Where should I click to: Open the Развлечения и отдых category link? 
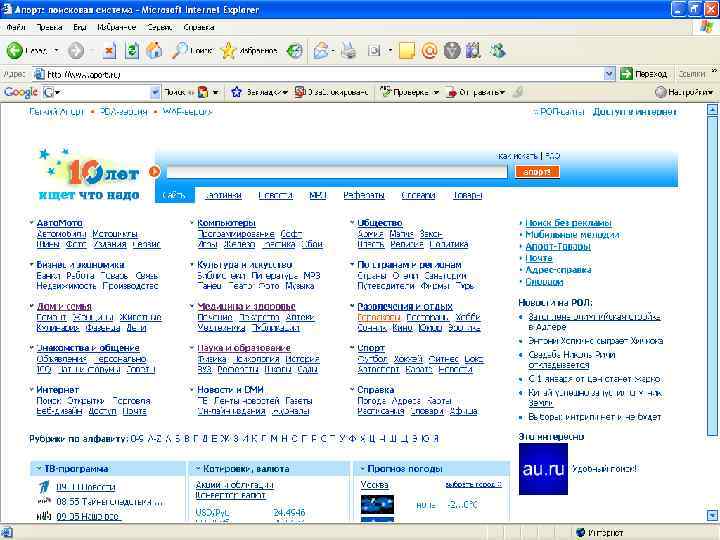[405, 306]
